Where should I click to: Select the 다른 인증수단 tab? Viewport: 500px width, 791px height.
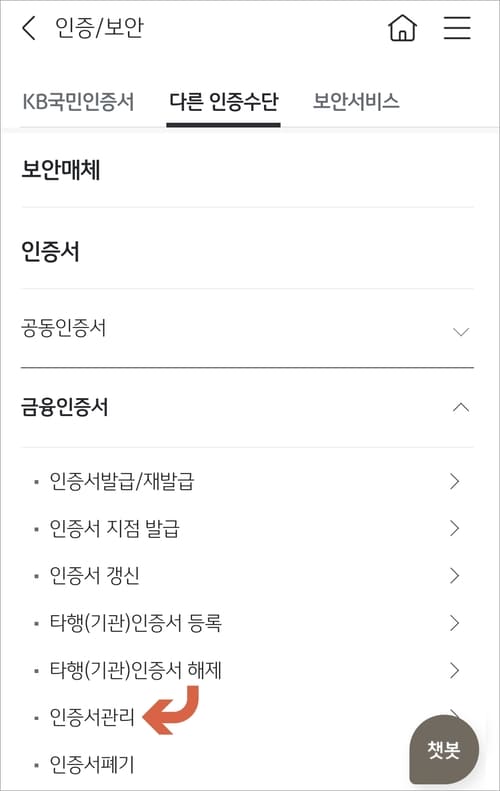click(x=224, y=101)
